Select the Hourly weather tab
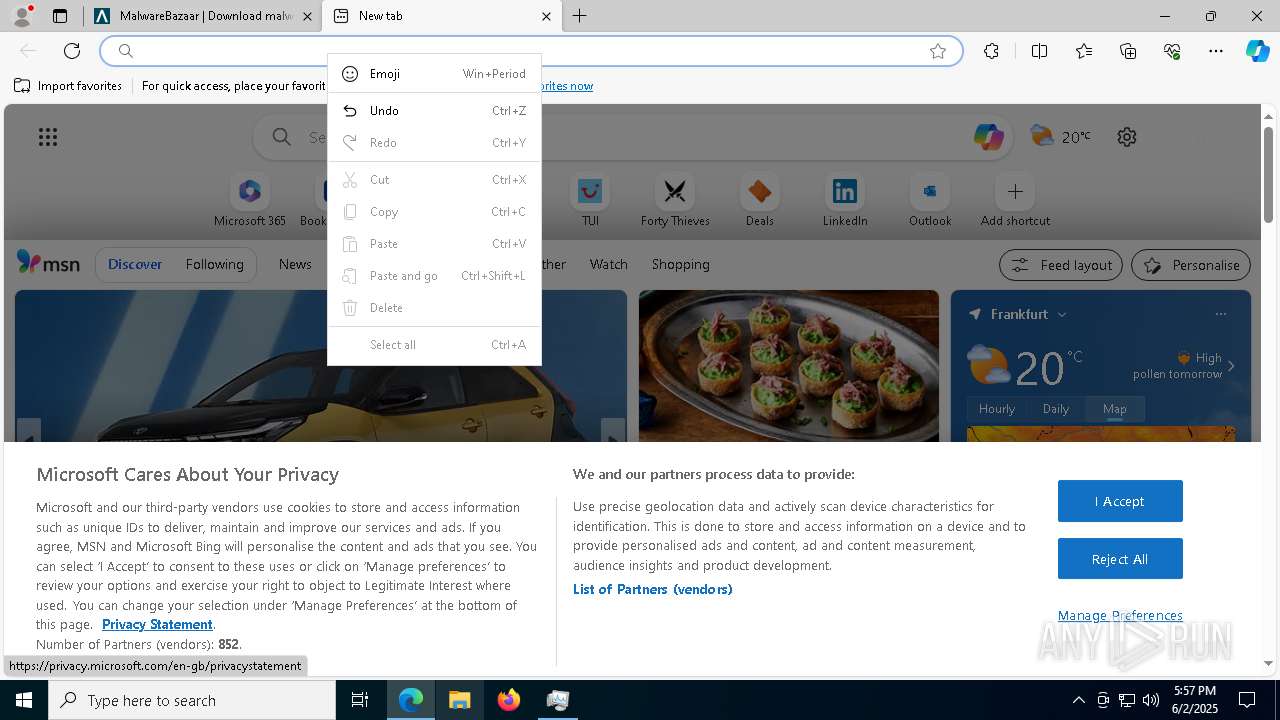Screen dimensions: 1280x720 pos(997,409)
